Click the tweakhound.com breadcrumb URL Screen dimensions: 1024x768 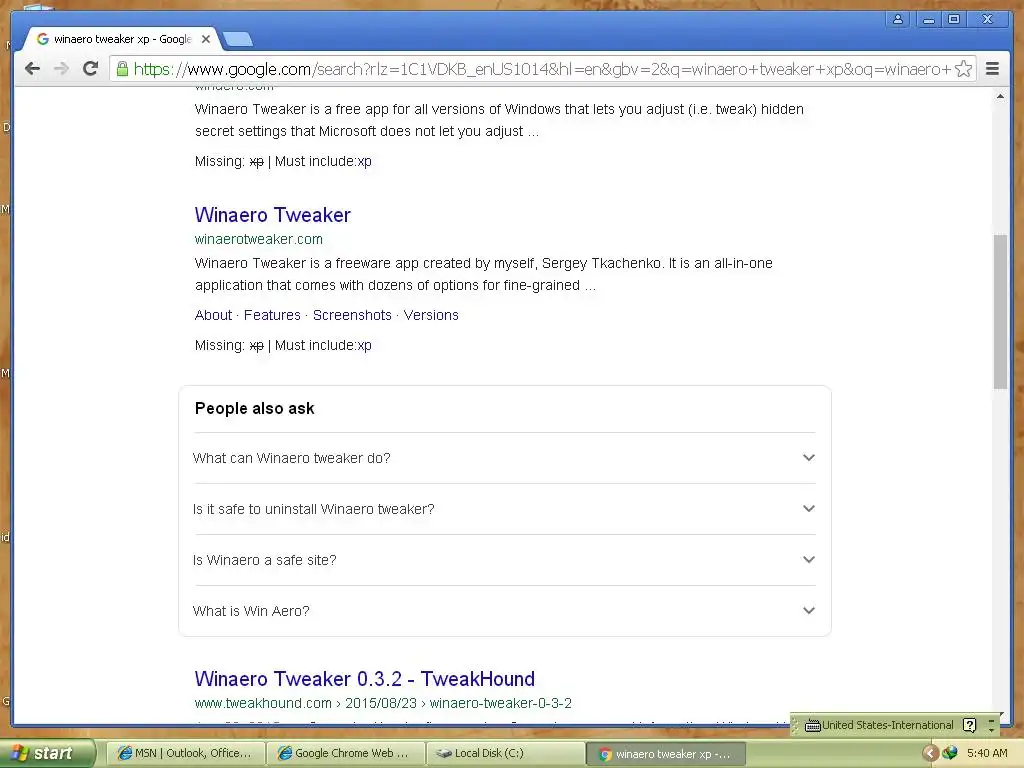click(383, 703)
